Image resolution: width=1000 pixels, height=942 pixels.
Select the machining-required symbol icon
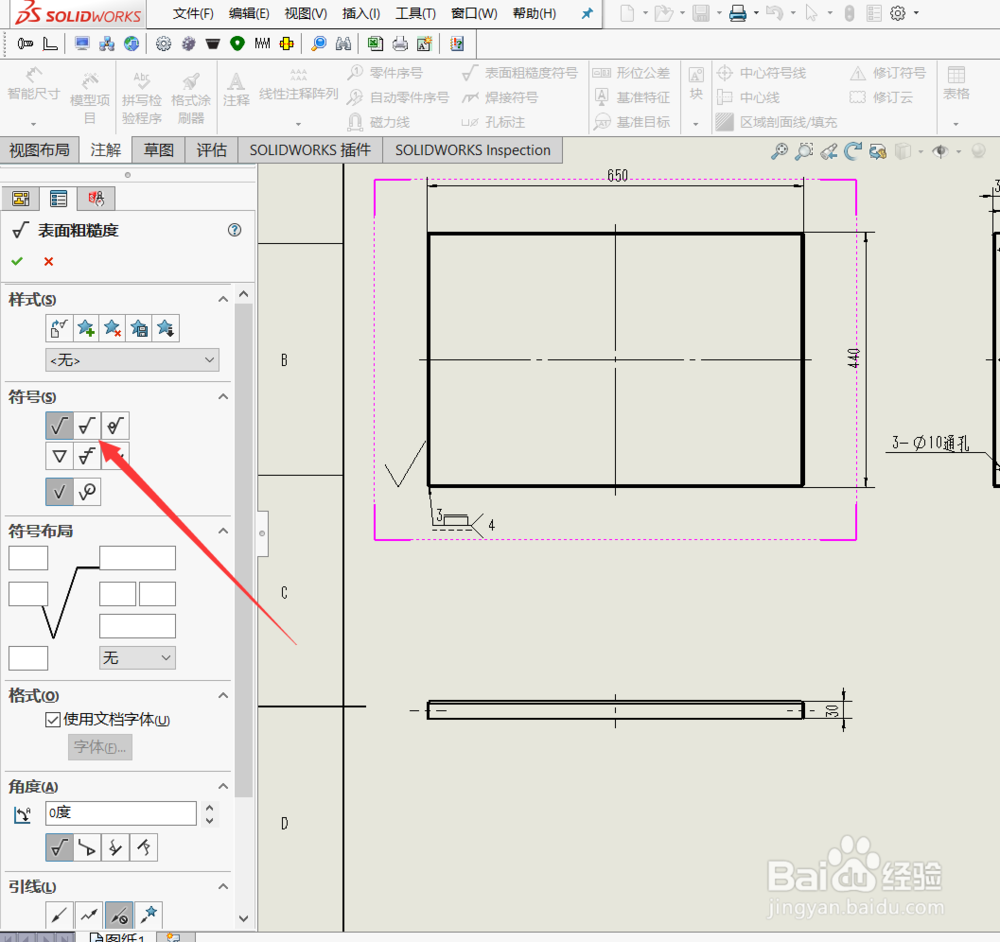[x=87, y=425]
